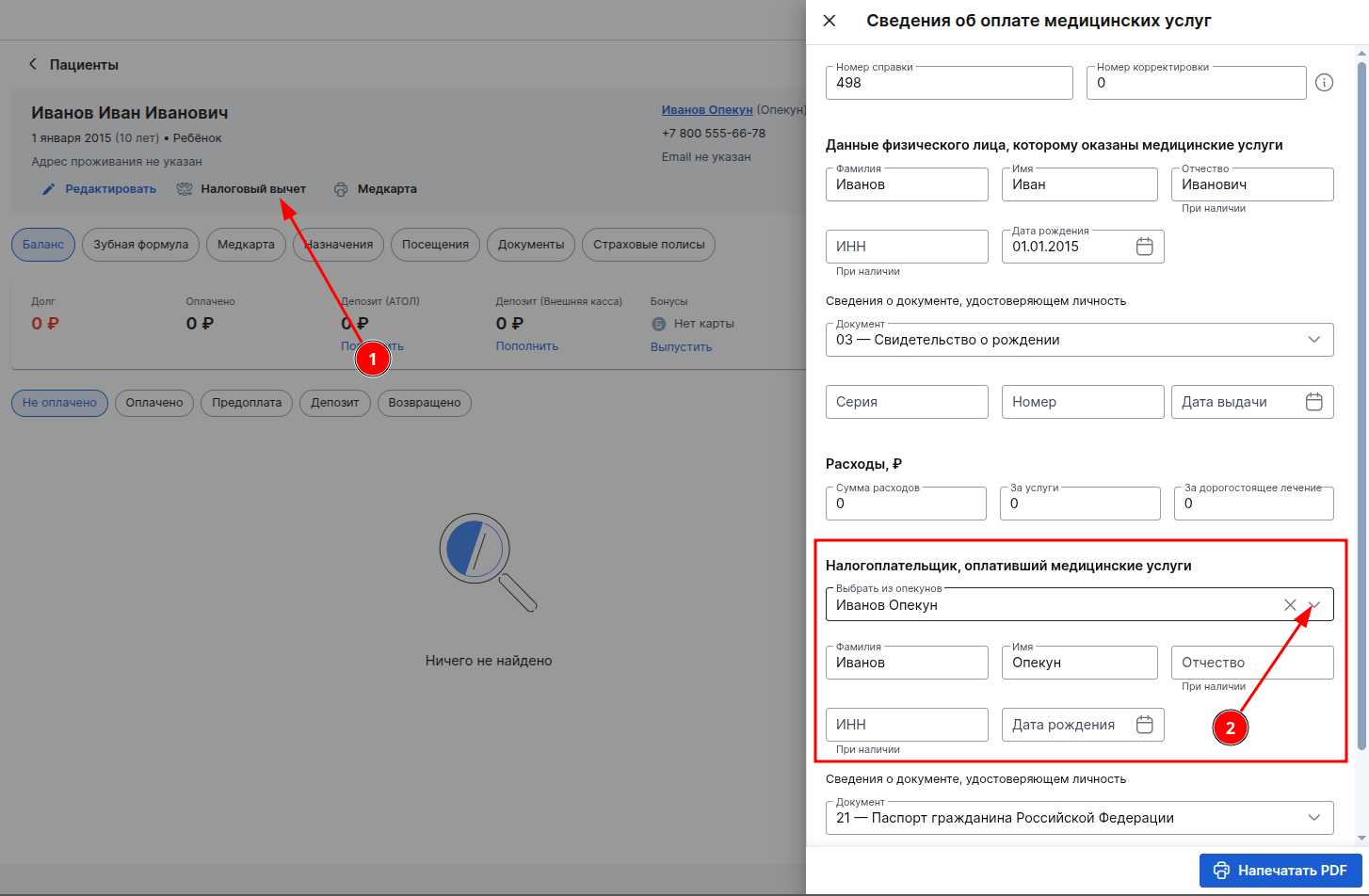Open guardian link Иванов Опекун

pos(707,110)
